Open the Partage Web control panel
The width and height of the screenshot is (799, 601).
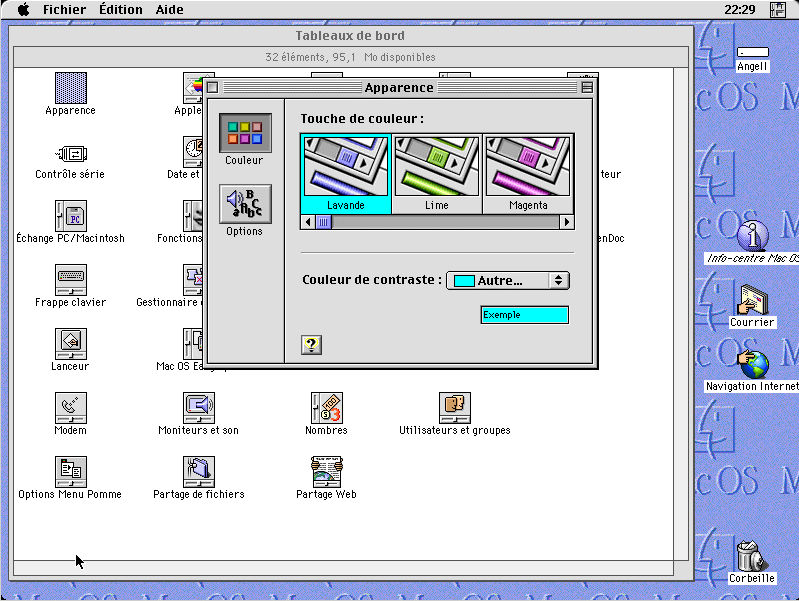pos(327,472)
